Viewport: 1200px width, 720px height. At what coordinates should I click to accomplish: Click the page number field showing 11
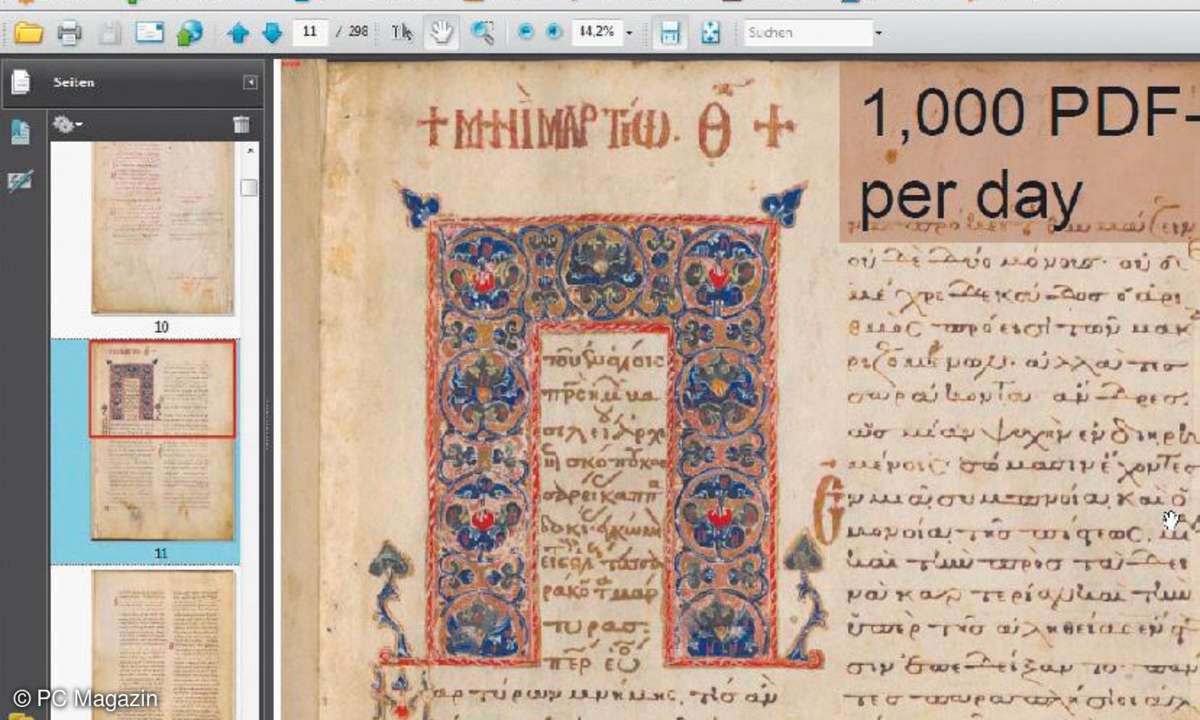(x=311, y=32)
